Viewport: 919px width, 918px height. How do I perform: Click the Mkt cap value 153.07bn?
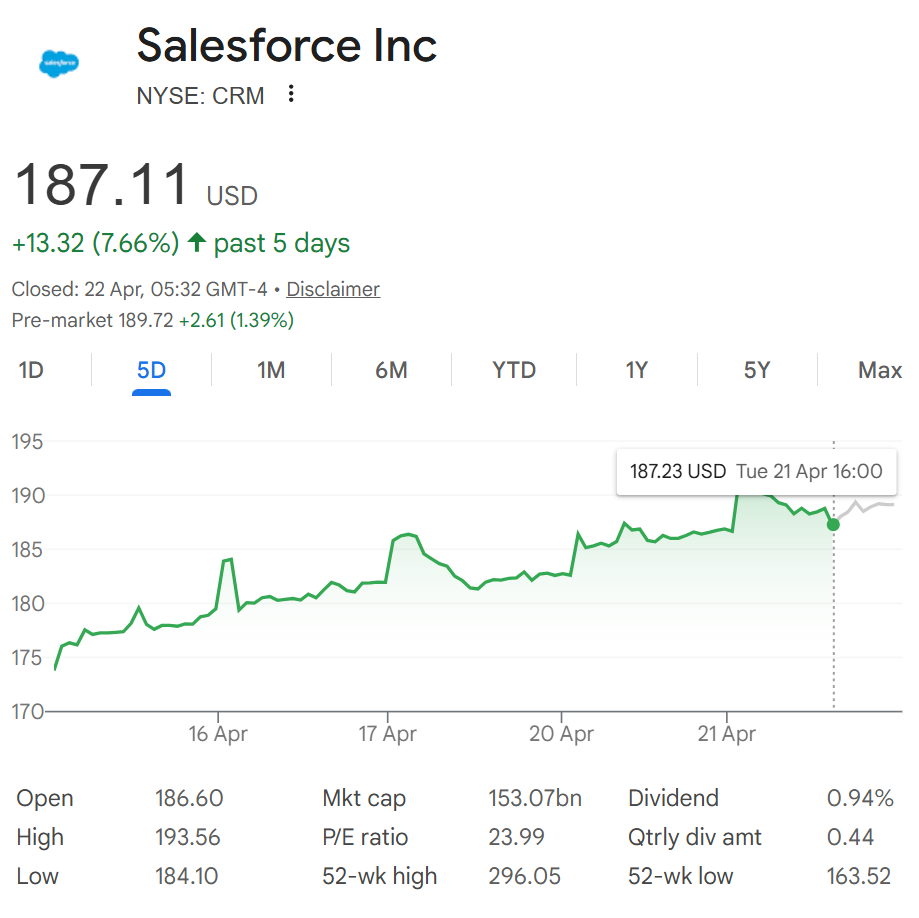(x=534, y=798)
